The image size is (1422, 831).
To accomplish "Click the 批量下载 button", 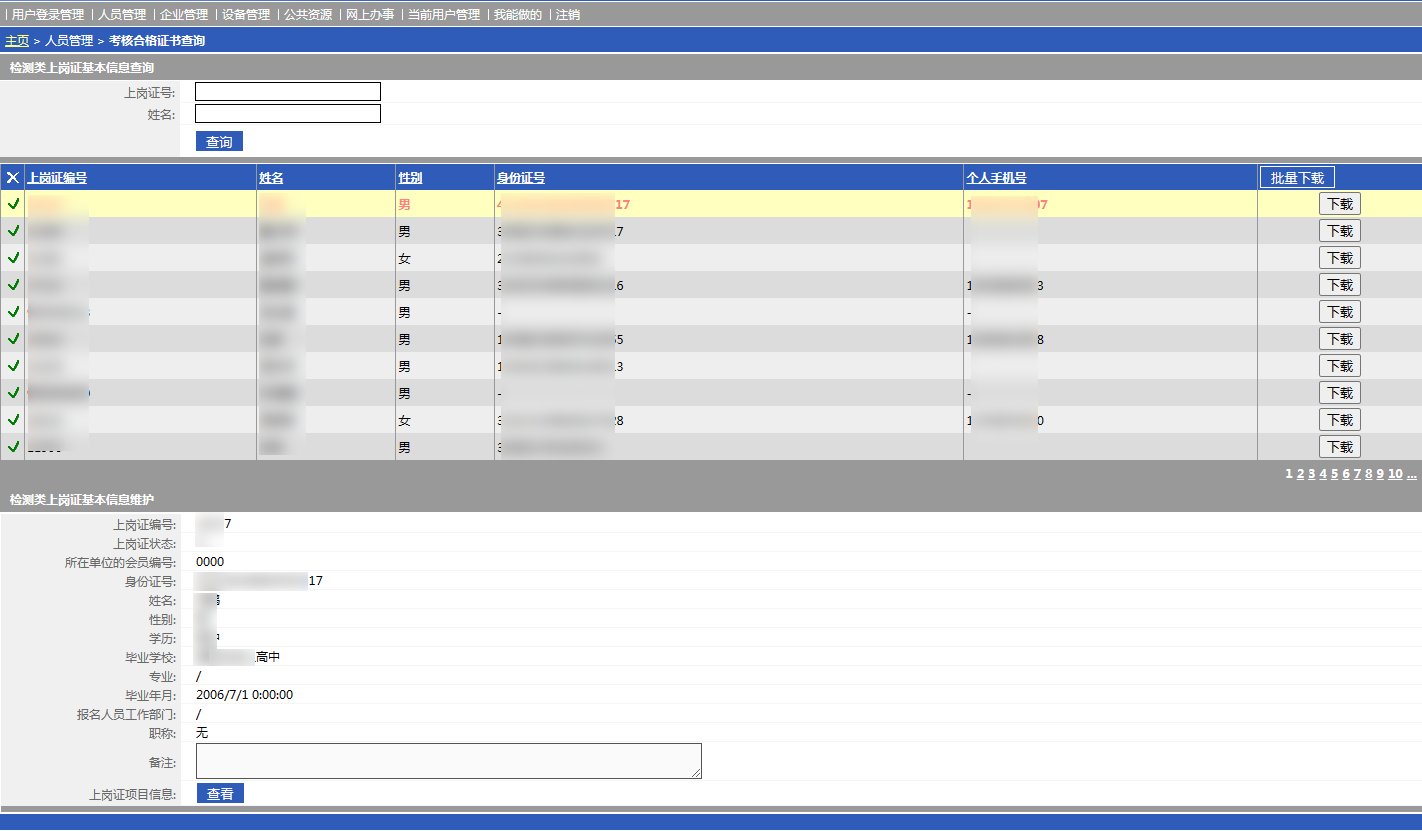I will click(1297, 178).
